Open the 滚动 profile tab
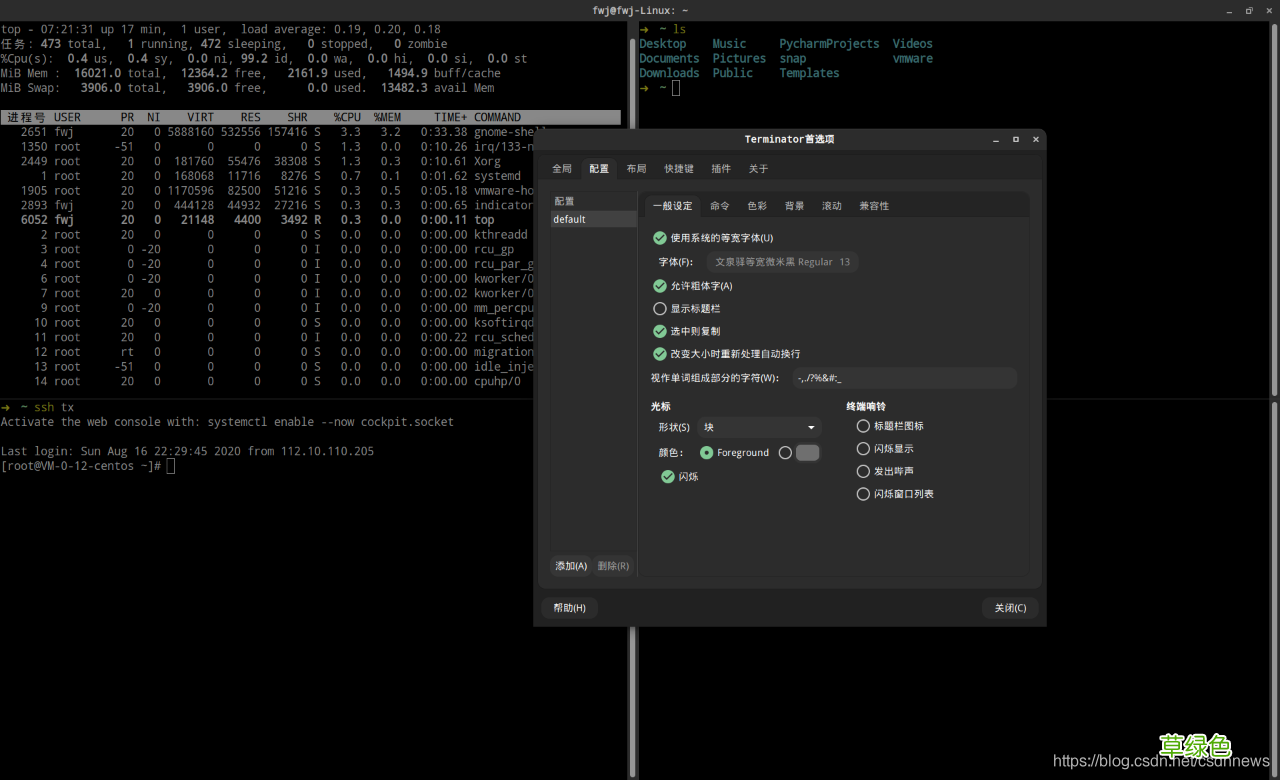 [832, 206]
